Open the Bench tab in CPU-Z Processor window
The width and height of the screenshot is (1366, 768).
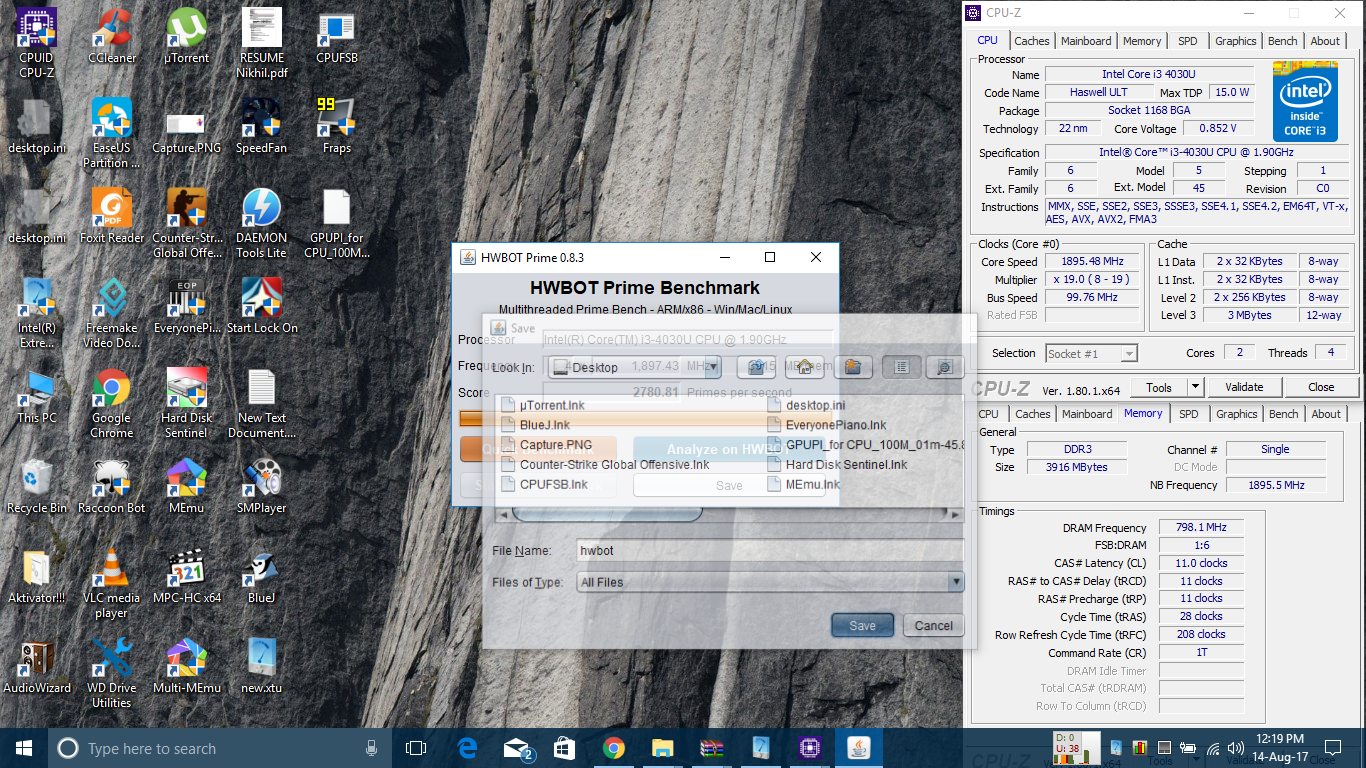click(x=1282, y=41)
